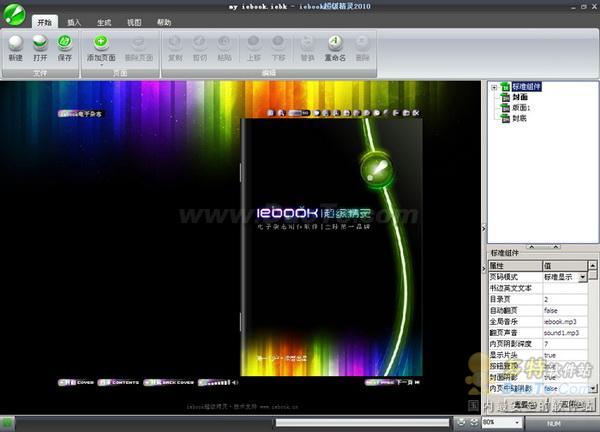
Task: Click the 自动翻页 false value
Action: (x=565, y=310)
